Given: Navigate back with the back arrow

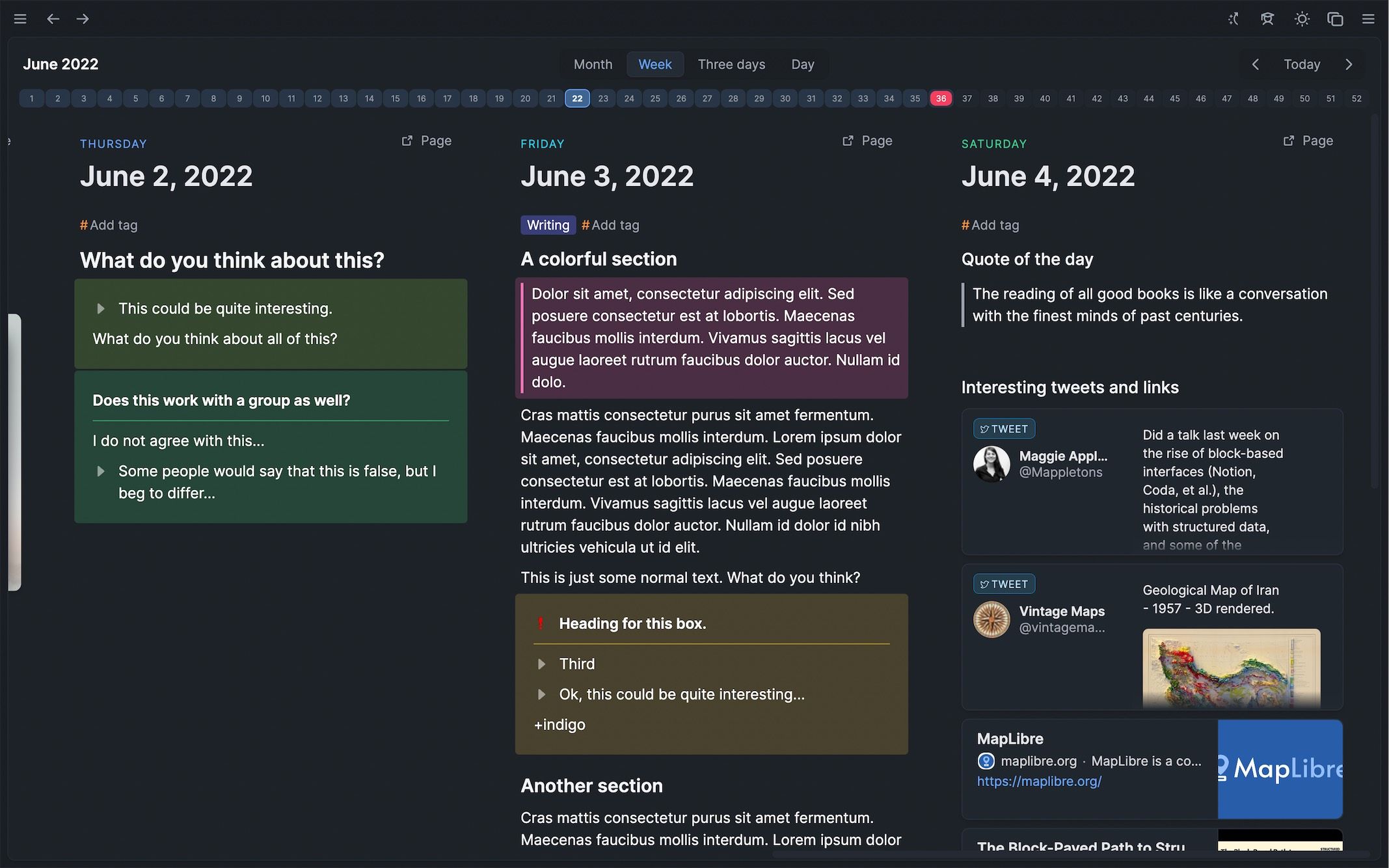Looking at the screenshot, I should (x=53, y=19).
